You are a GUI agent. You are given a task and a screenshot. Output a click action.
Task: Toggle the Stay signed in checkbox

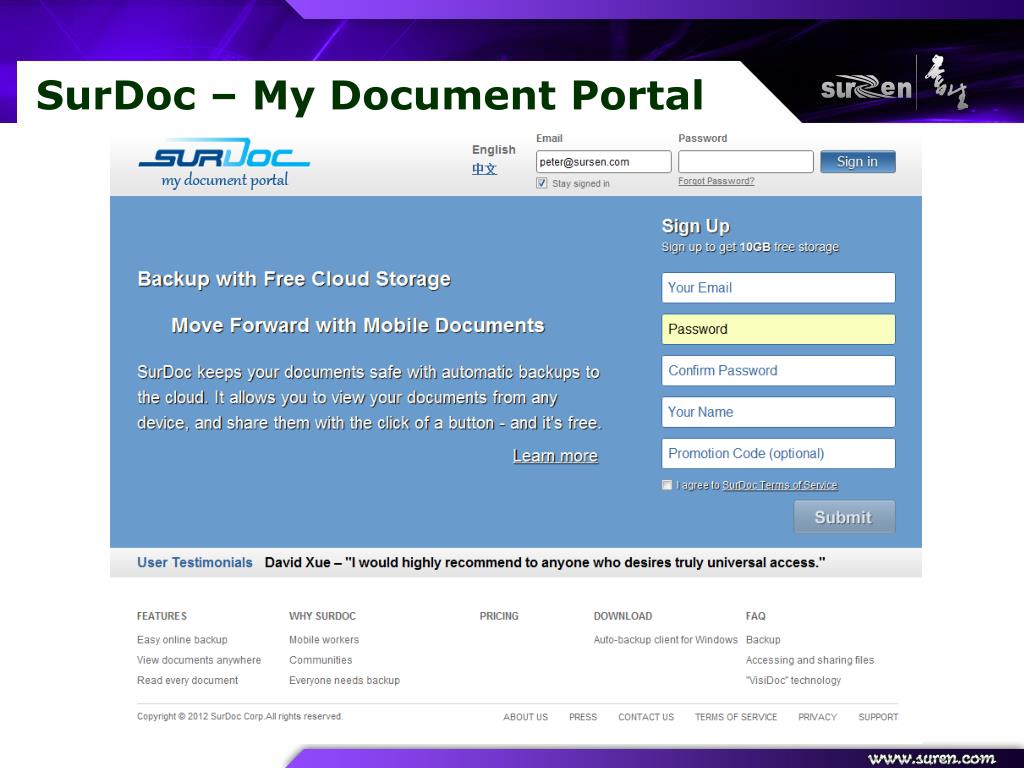coord(541,183)
